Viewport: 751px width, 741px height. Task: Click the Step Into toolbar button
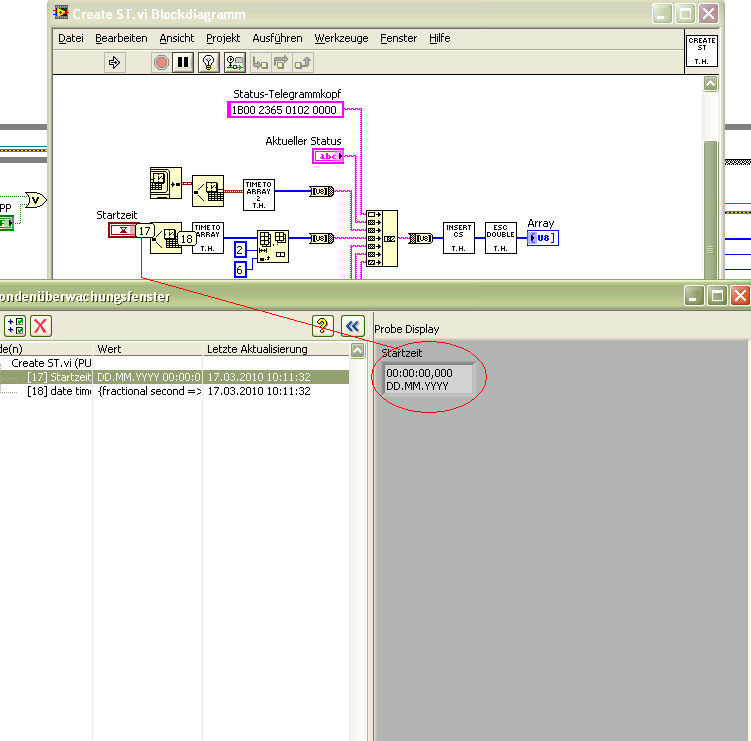click(x=260, y=63)
